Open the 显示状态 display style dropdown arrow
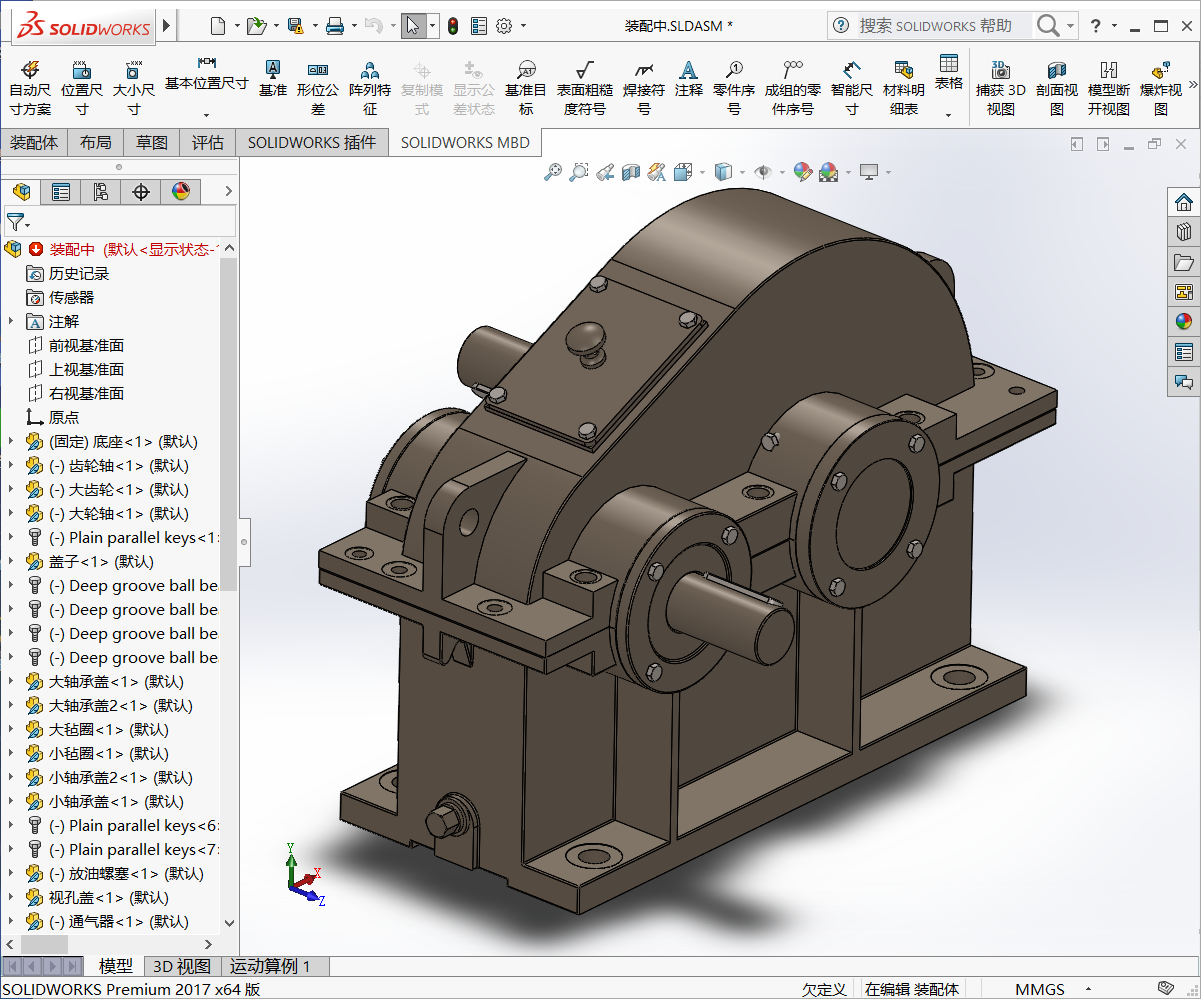The width and height of the screenshot is (1201, 999). pyautogui.click(x=742, y=173)
